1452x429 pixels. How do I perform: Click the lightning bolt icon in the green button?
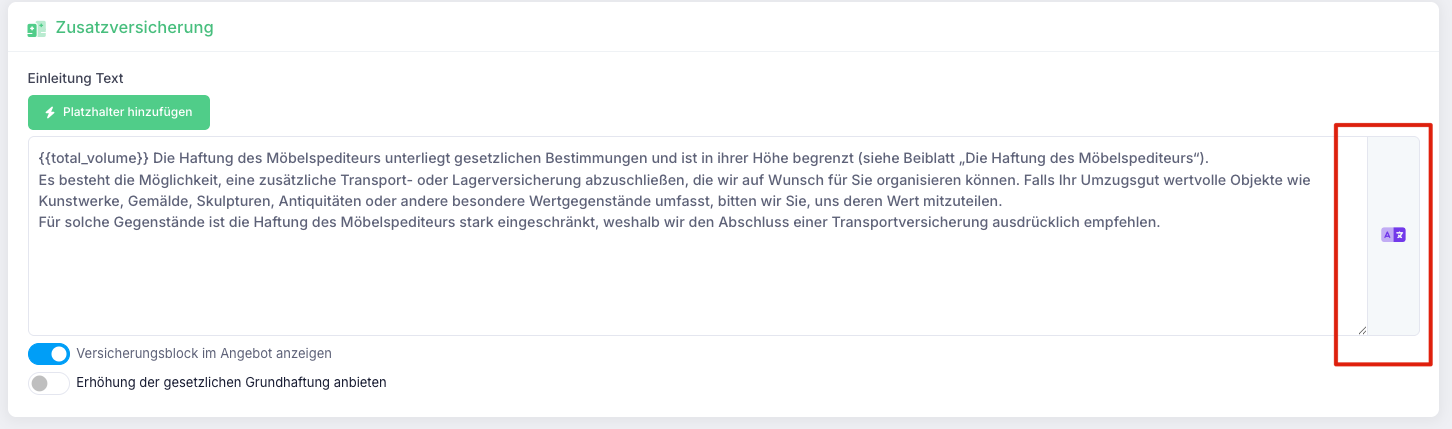[50, 113]
